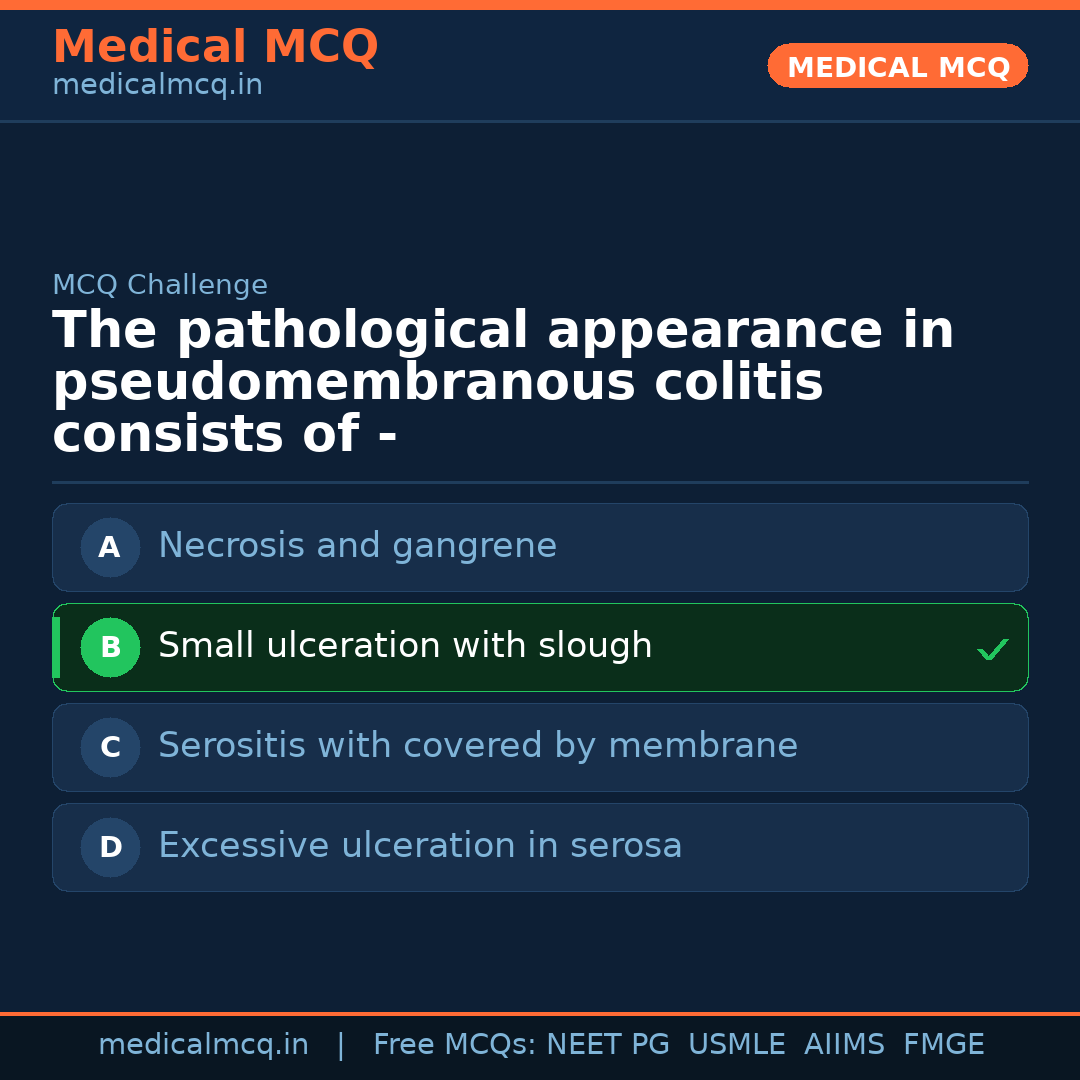The image size is (1080, 1080).
Task: Select FMGE in the footer
Action: (943, 1045)
